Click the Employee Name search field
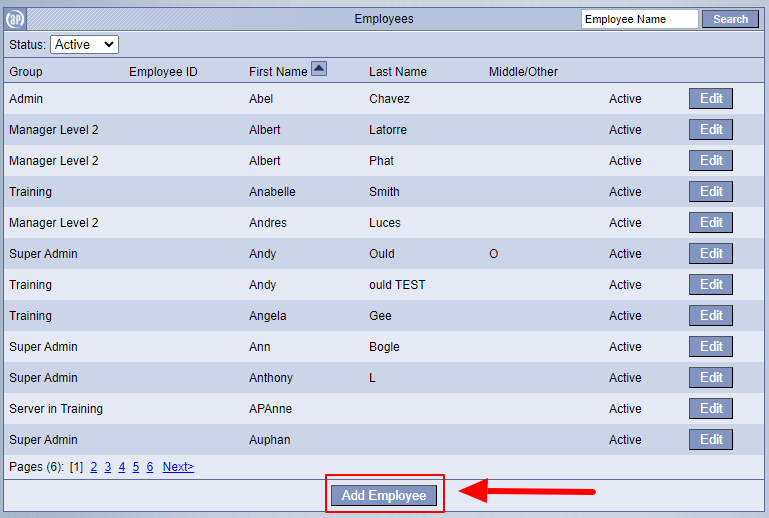The height and width of the screenshot is (518, 769). 640,19
